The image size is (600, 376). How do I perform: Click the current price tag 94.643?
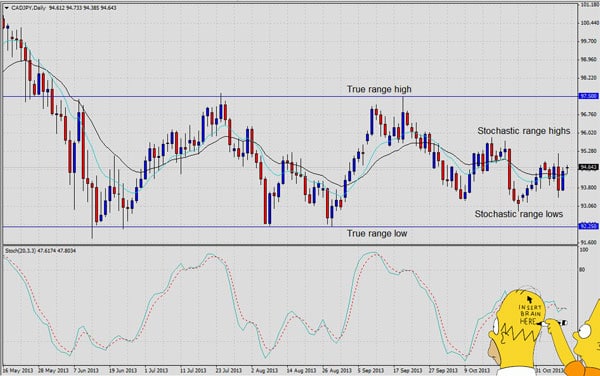point(589,167)
